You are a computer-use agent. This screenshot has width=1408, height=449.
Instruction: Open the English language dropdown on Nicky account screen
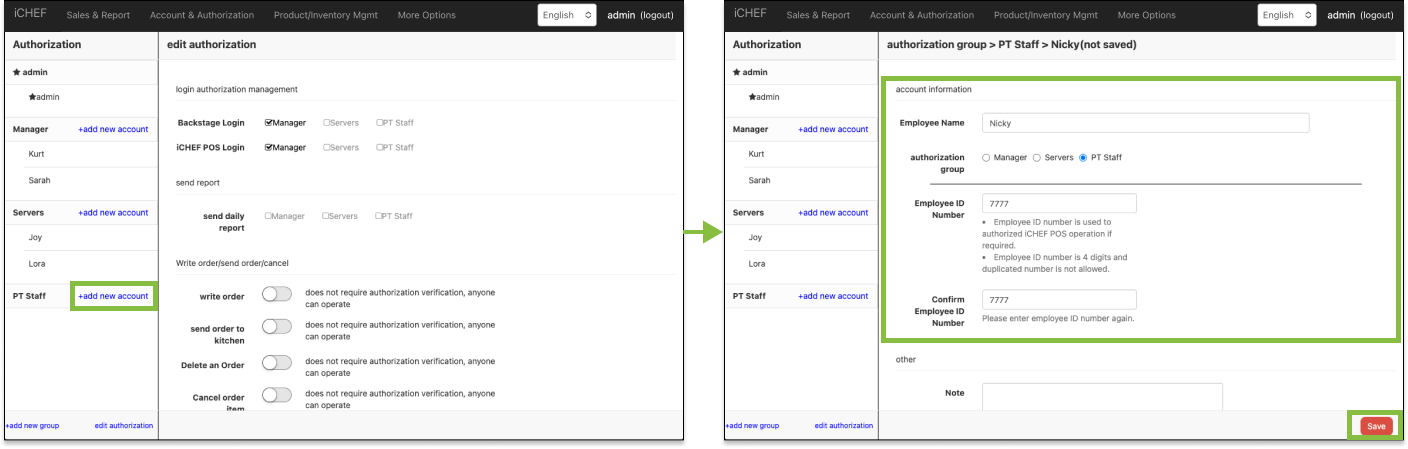[x=1286, y=15]
